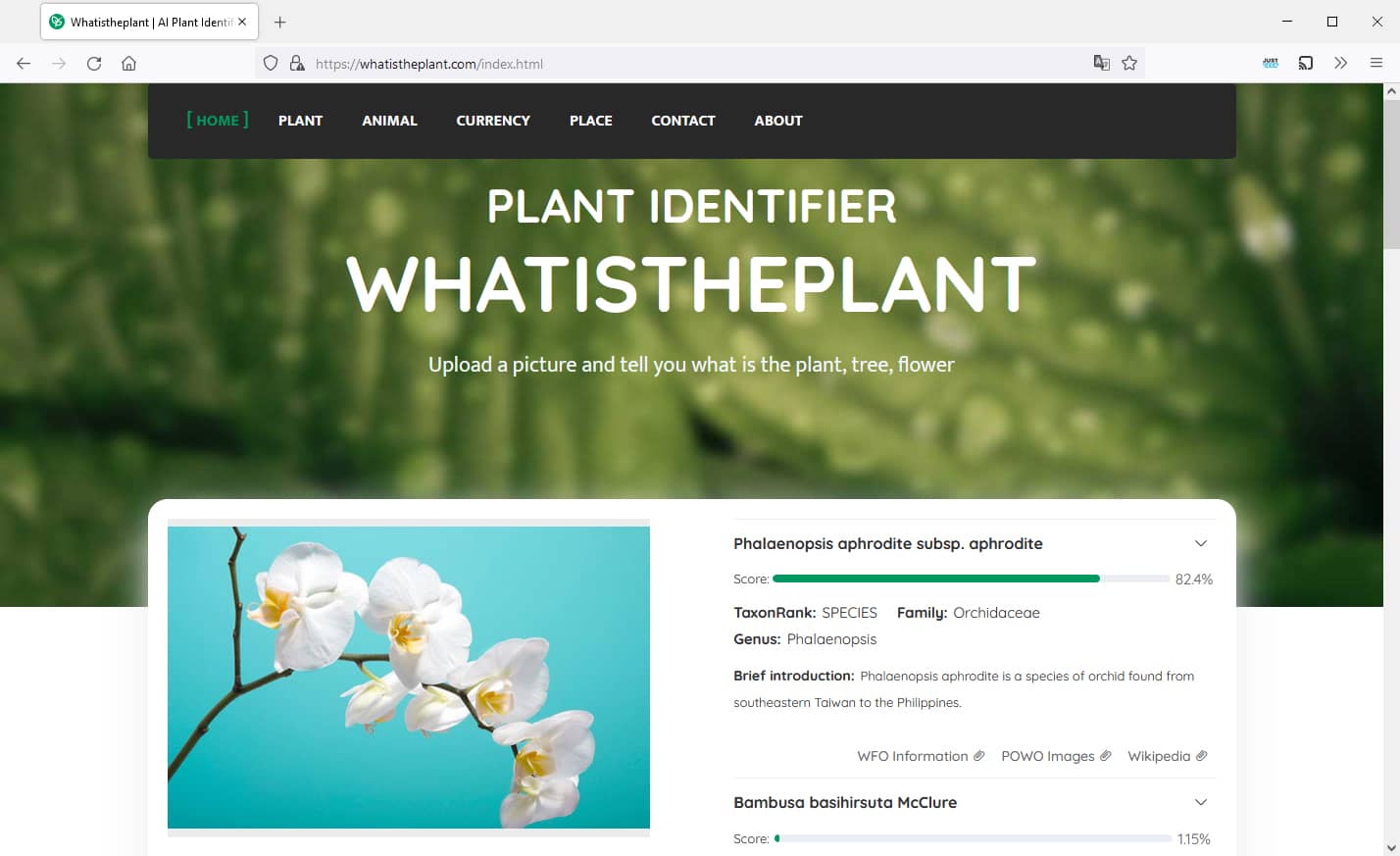This screenshot has width=1400, height=856.
Task: Click the page scrollbar down arrow
Action: pos(1391,847)
